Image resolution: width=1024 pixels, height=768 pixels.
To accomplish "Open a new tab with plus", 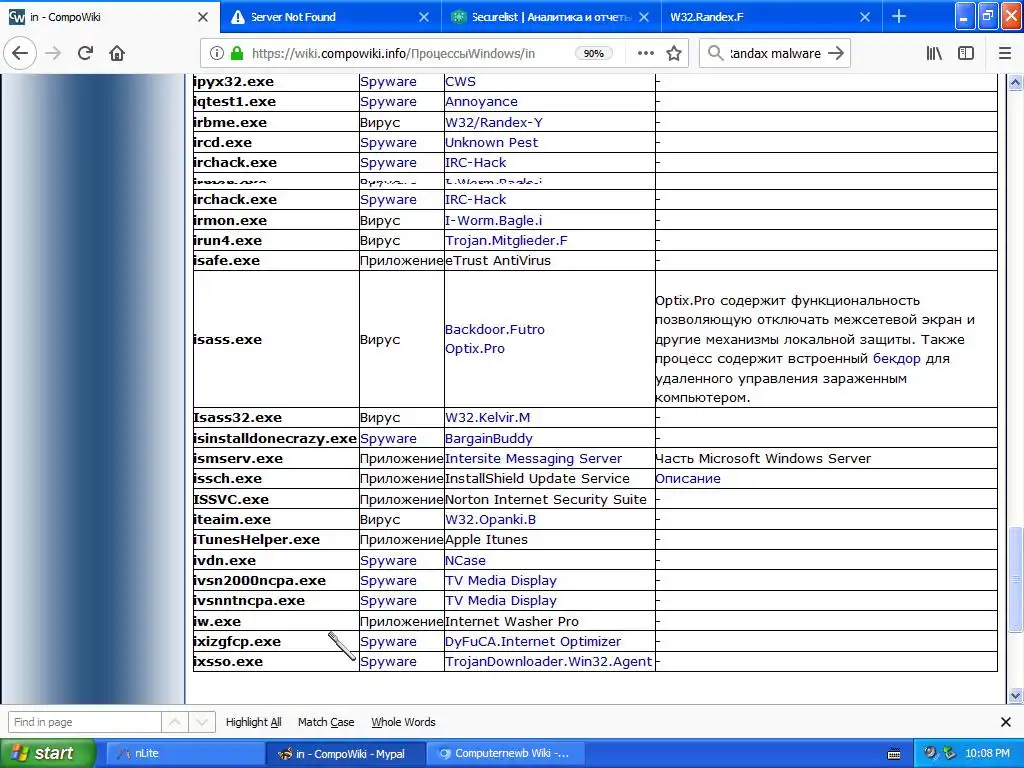I will (899, 16).
